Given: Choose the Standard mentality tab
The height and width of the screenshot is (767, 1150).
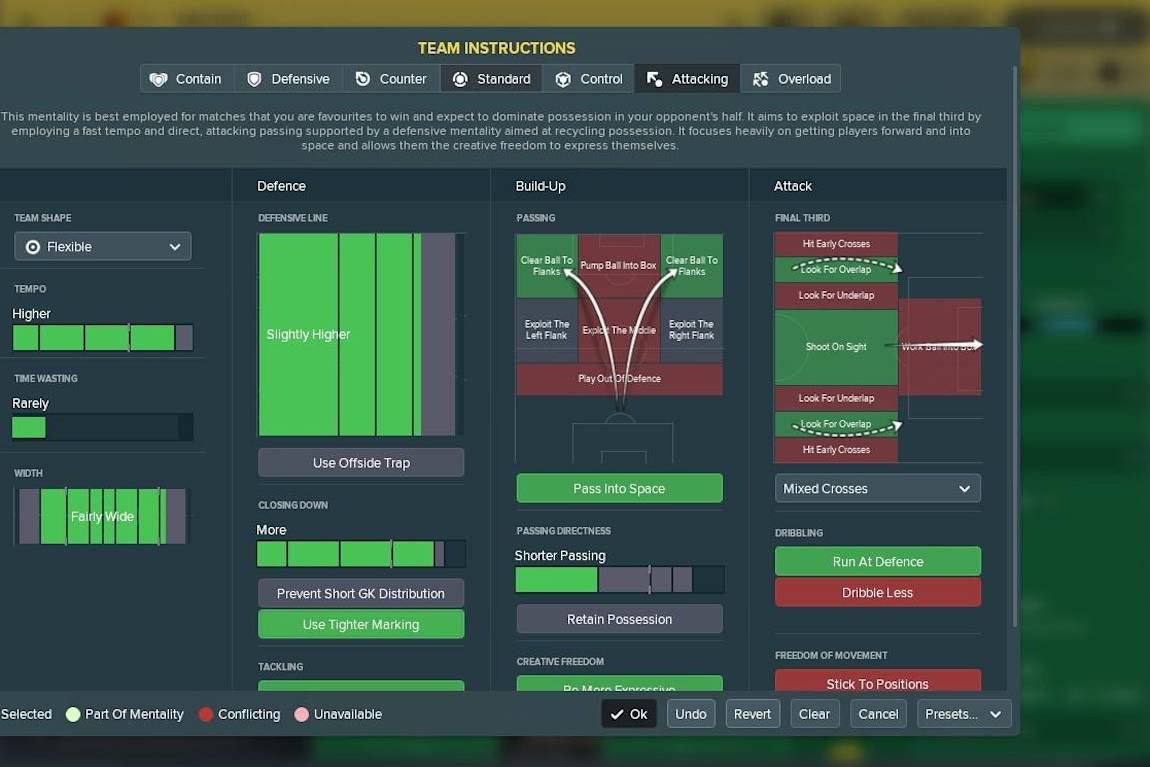Looking at the screenshot, I should pyautogui.click(x=491, y=79).
